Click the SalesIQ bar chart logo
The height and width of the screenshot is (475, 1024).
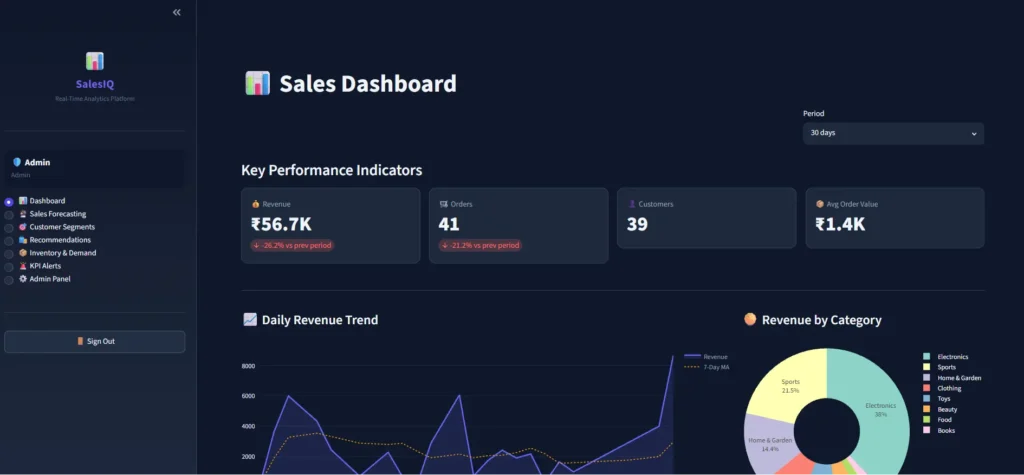pyautogui.click(x=95, y=61)
